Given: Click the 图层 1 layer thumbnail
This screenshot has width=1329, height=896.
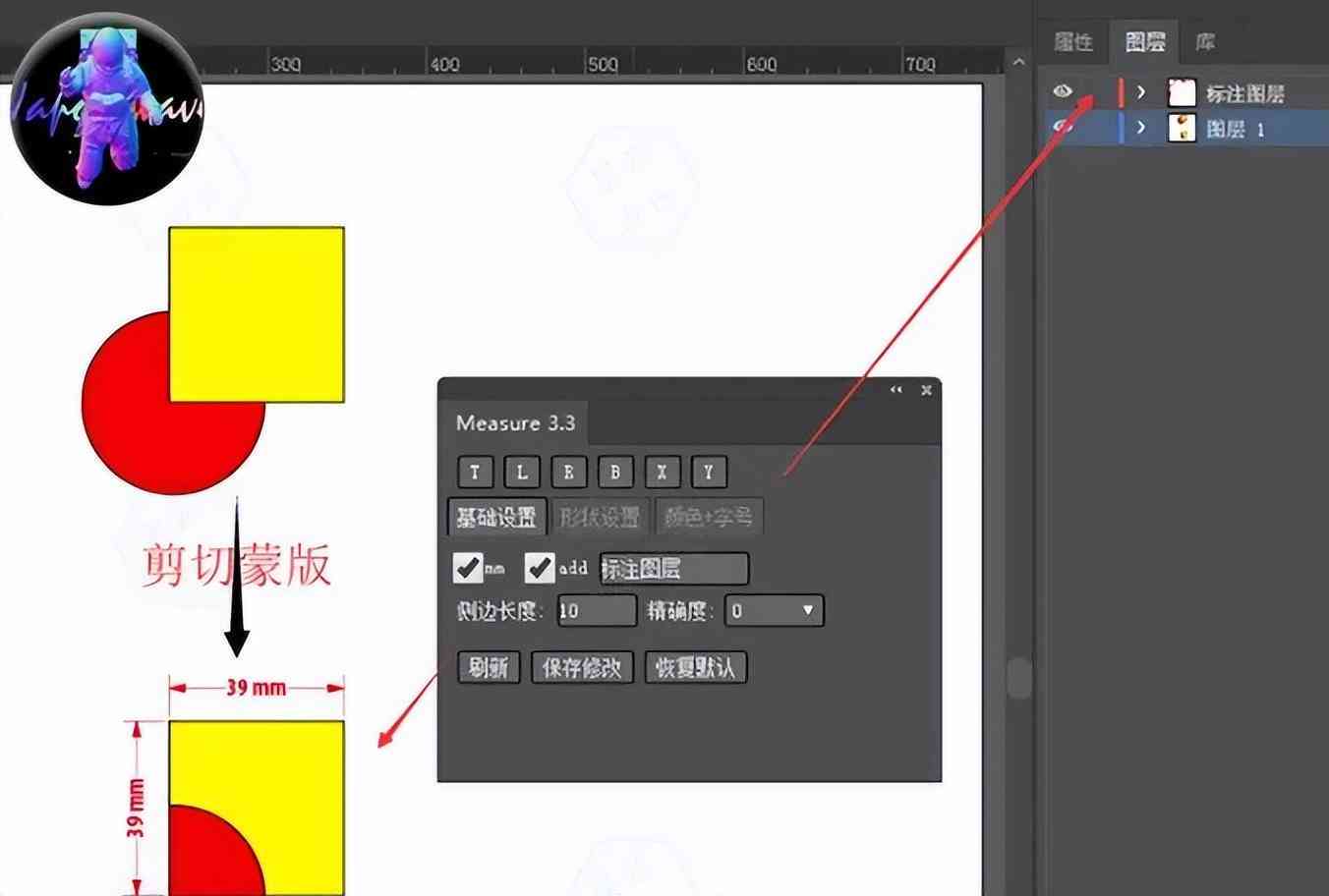Looking at the screenshot, I should [x=1182, y=128].
